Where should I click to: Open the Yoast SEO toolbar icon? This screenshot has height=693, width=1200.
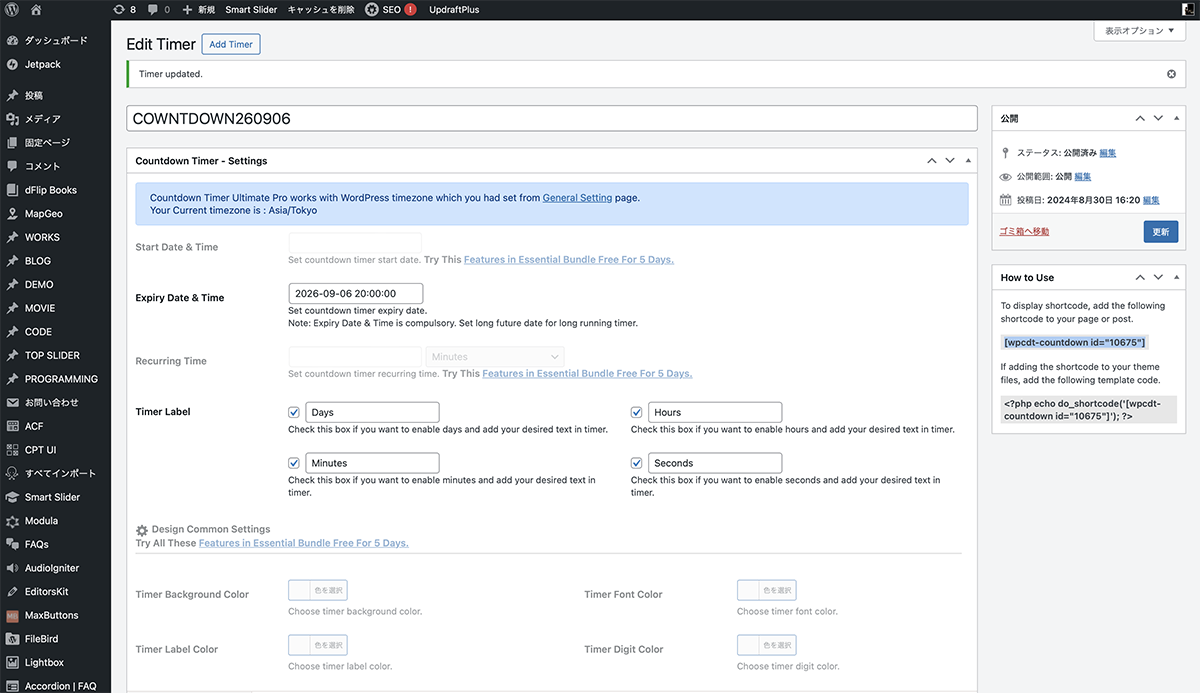[x=372, y=9]
